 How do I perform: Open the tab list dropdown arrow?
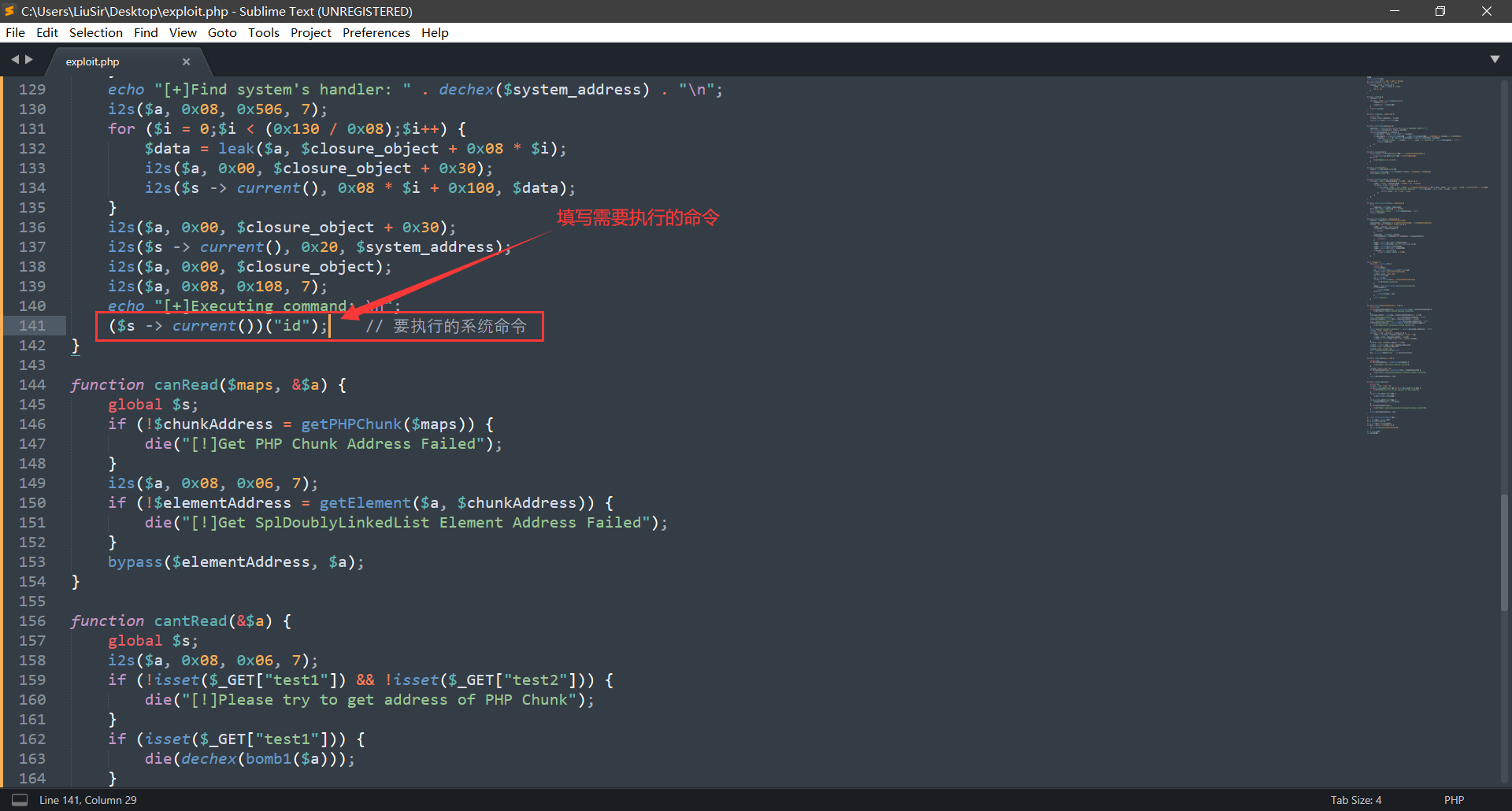(1495, 59)
